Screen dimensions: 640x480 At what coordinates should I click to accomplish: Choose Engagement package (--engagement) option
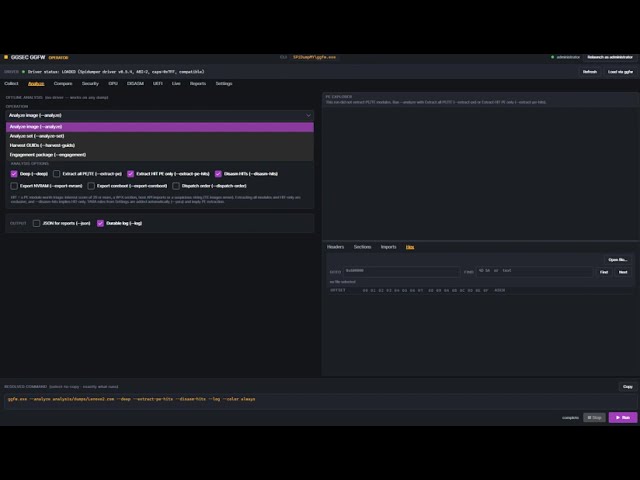tap(160, 155)
